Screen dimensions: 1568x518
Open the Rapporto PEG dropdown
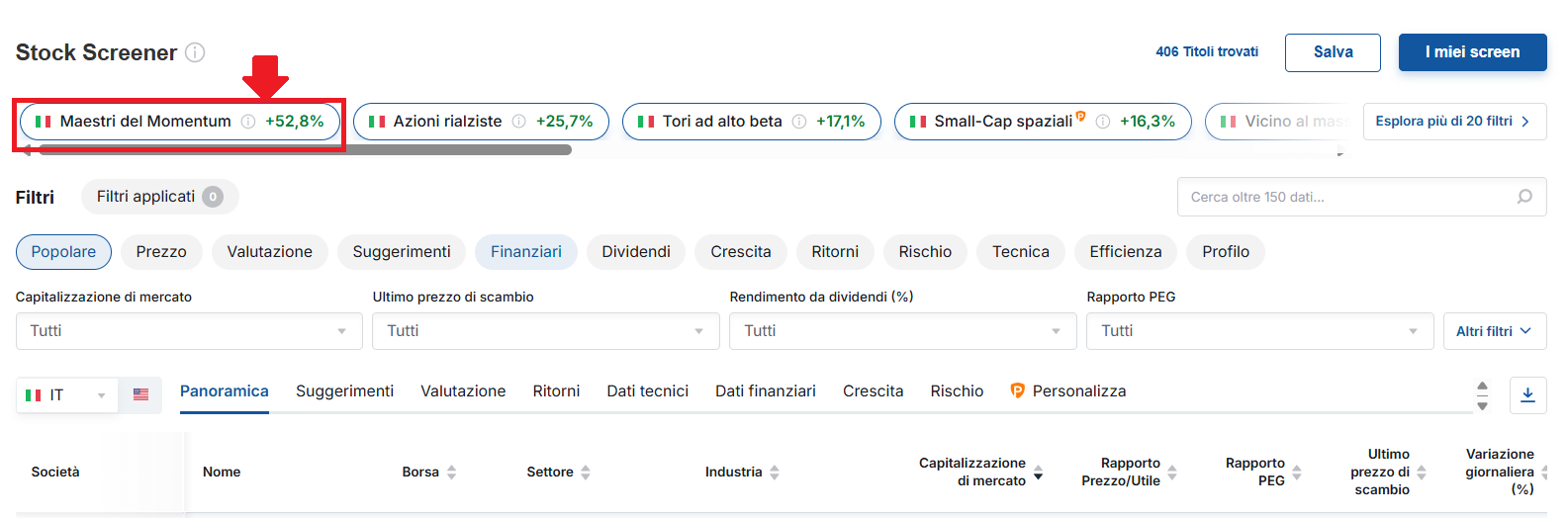point(1259,331)
